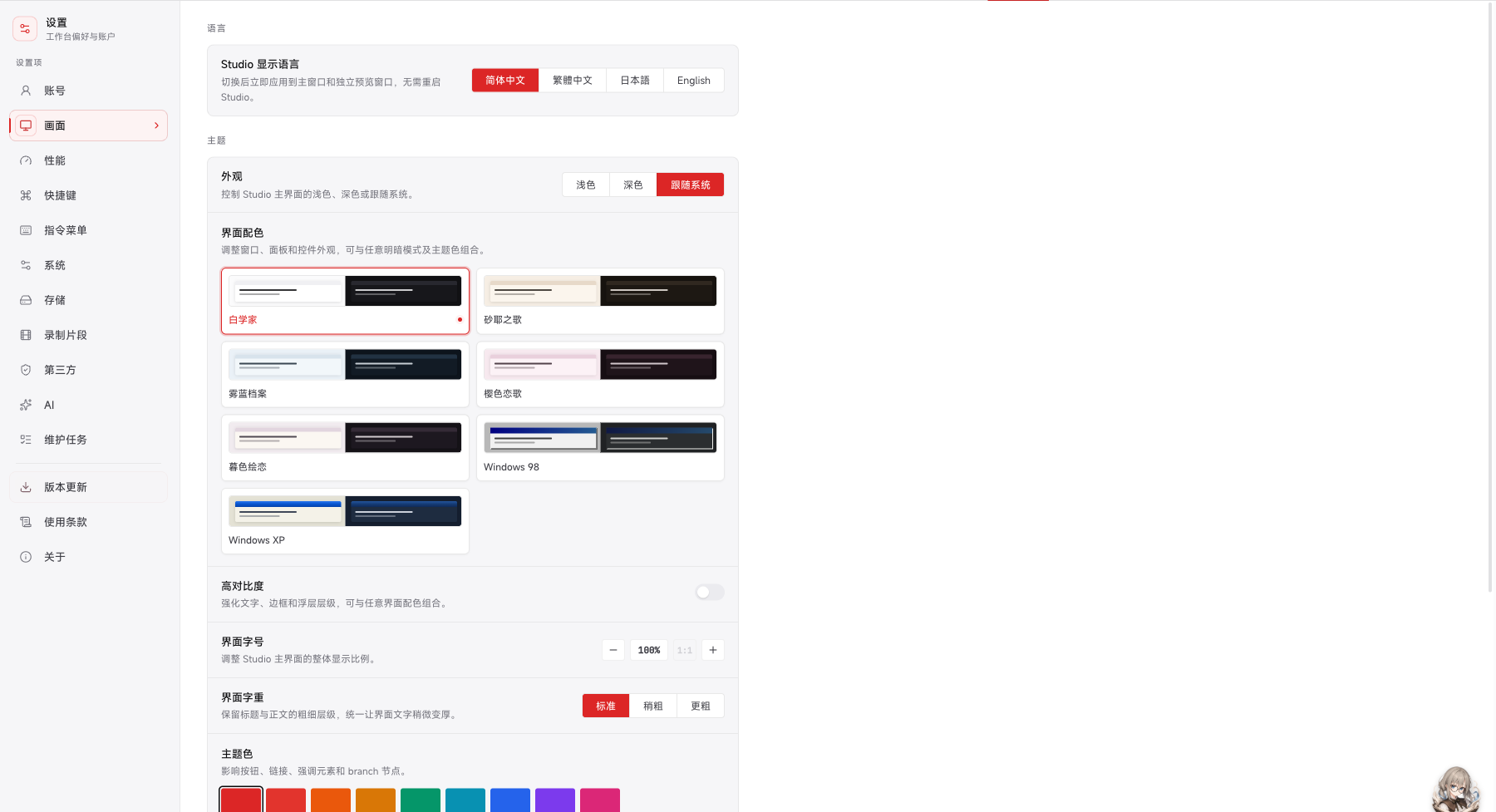Click the mascot character avatar in corner
1496x812 pixels.
(1456, 789)
